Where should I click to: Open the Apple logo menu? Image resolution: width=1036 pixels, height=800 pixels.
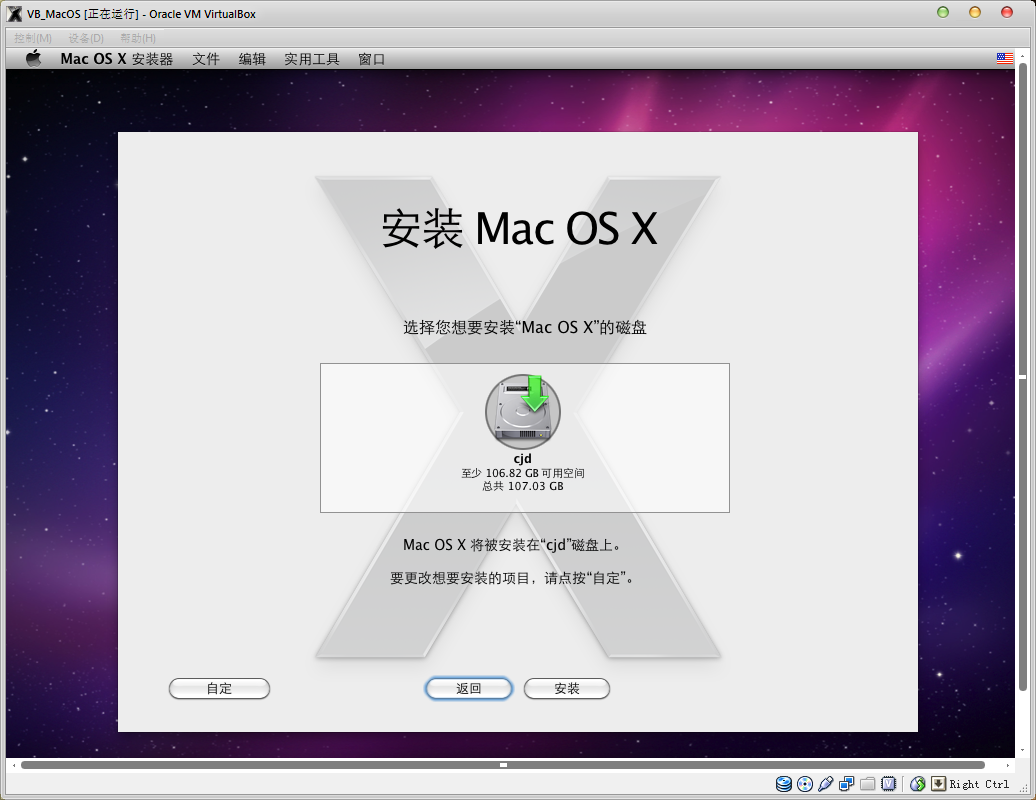(x=34, y=59)
